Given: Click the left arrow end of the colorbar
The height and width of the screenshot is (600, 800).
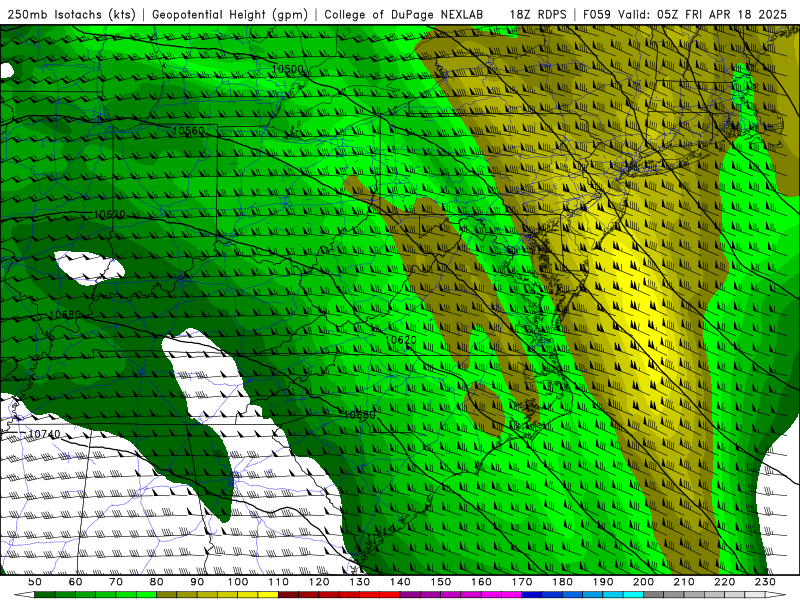Looking at the screenshot, I should [24, 595].
